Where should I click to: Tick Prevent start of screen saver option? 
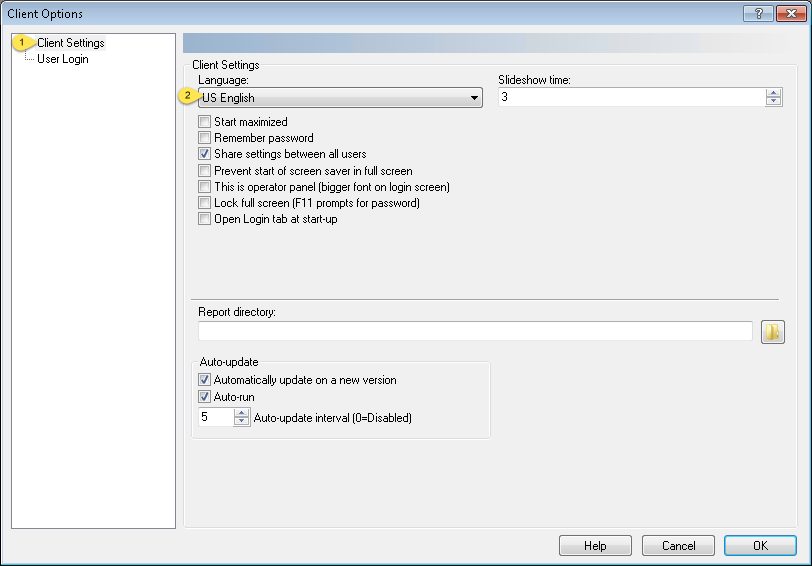(205, 170)
